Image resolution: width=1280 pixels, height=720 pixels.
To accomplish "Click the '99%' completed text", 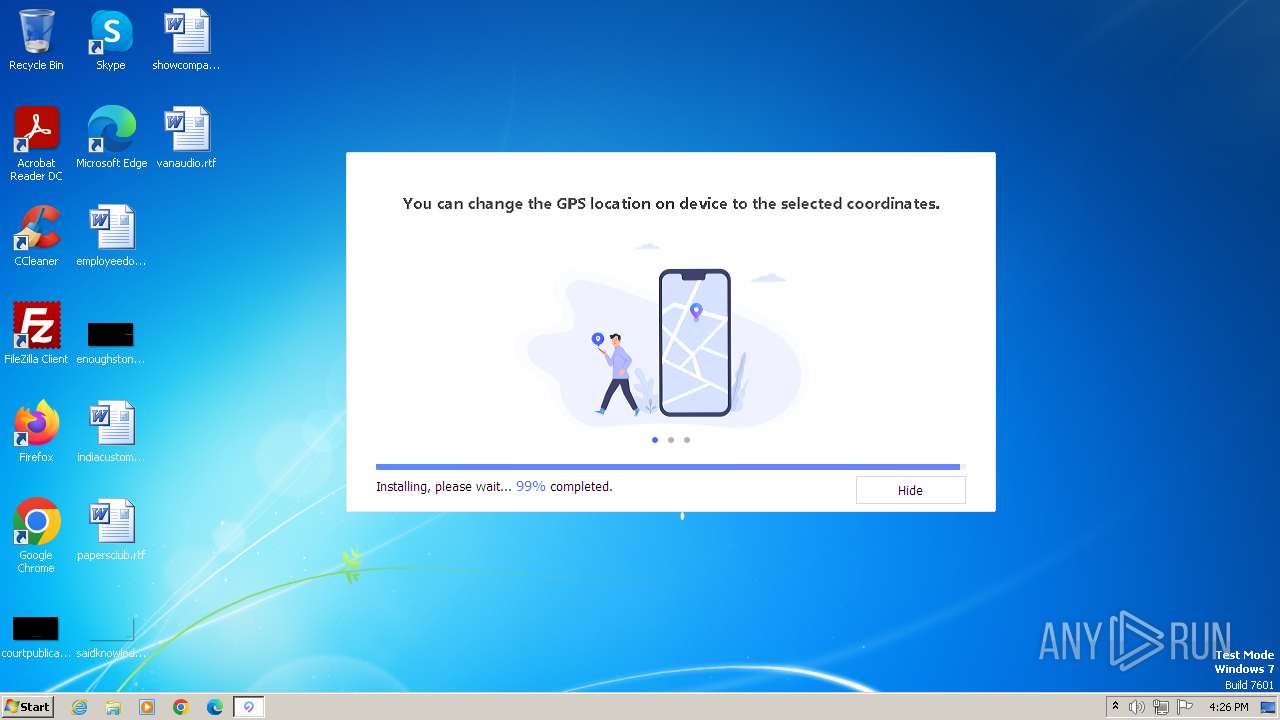I will point(530,487).
